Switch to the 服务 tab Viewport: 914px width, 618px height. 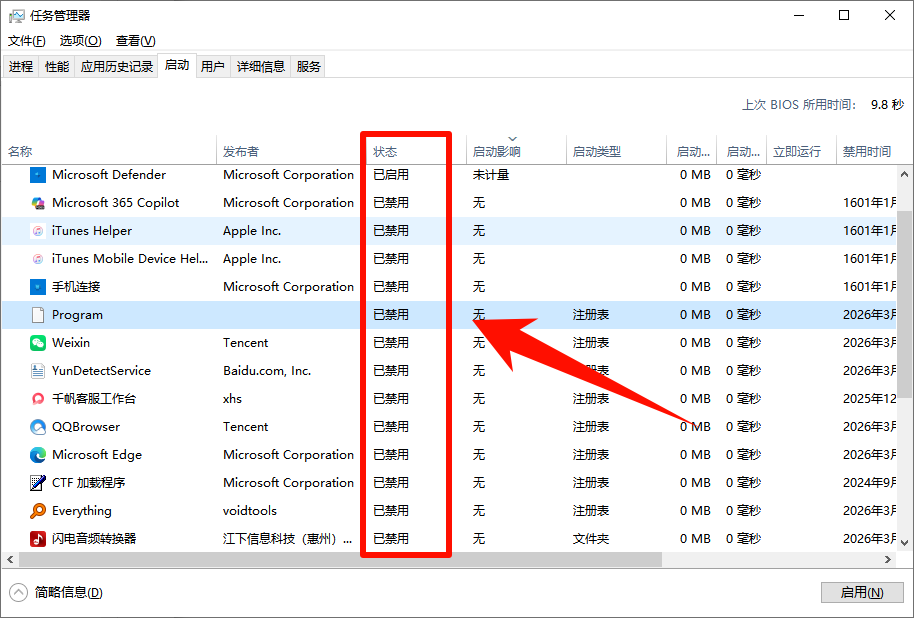click(308, 66)
